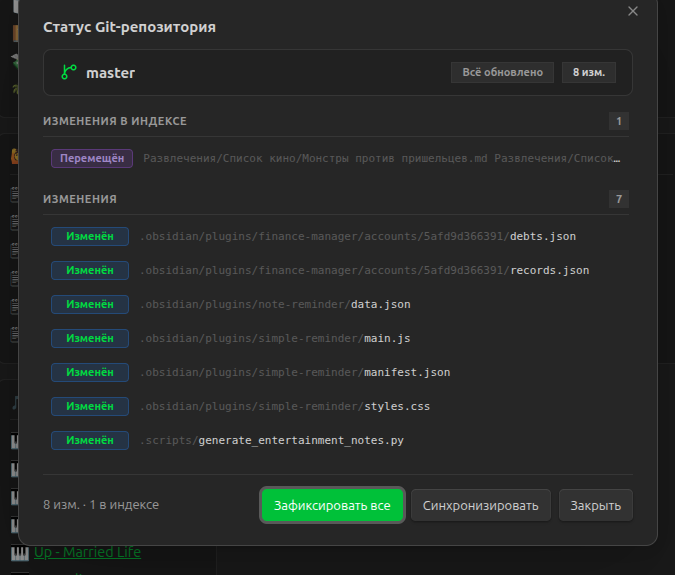Click 'Изменён' tag next to manifest.json
The width and height of the screenshot is (675, 575).
coord(90,372)
